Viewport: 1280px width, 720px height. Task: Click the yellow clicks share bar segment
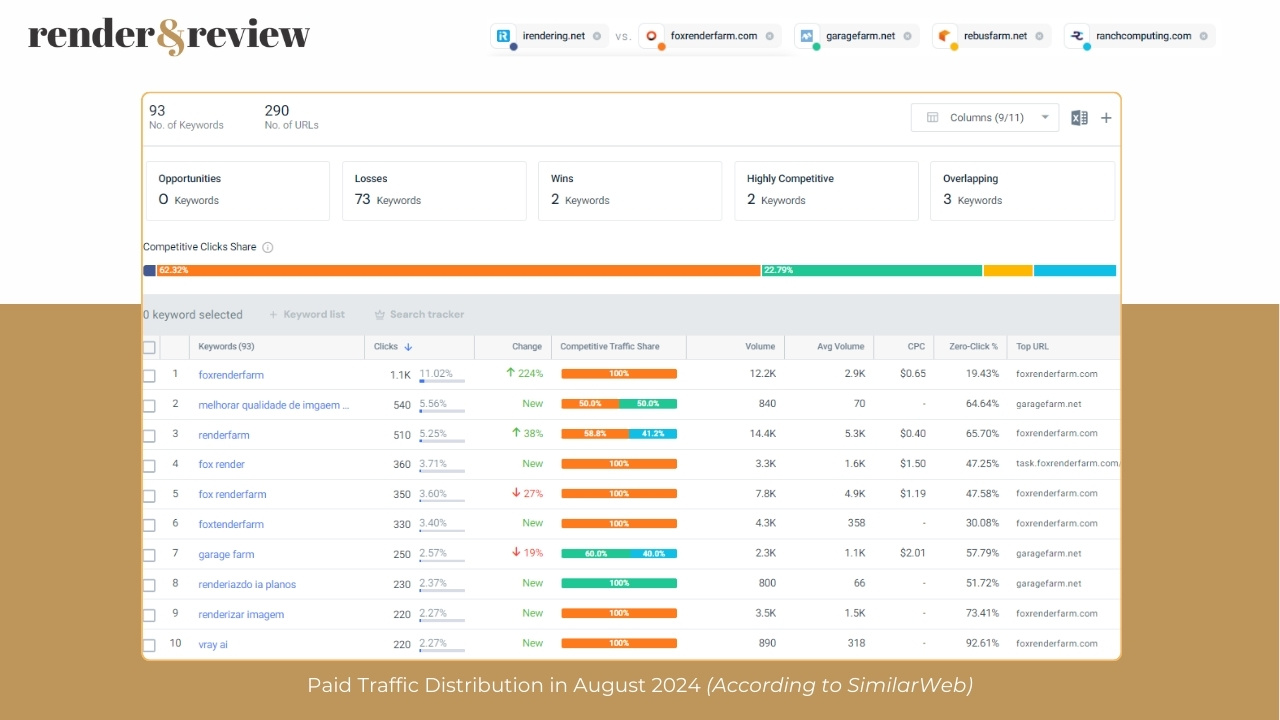coord(1008,270)
